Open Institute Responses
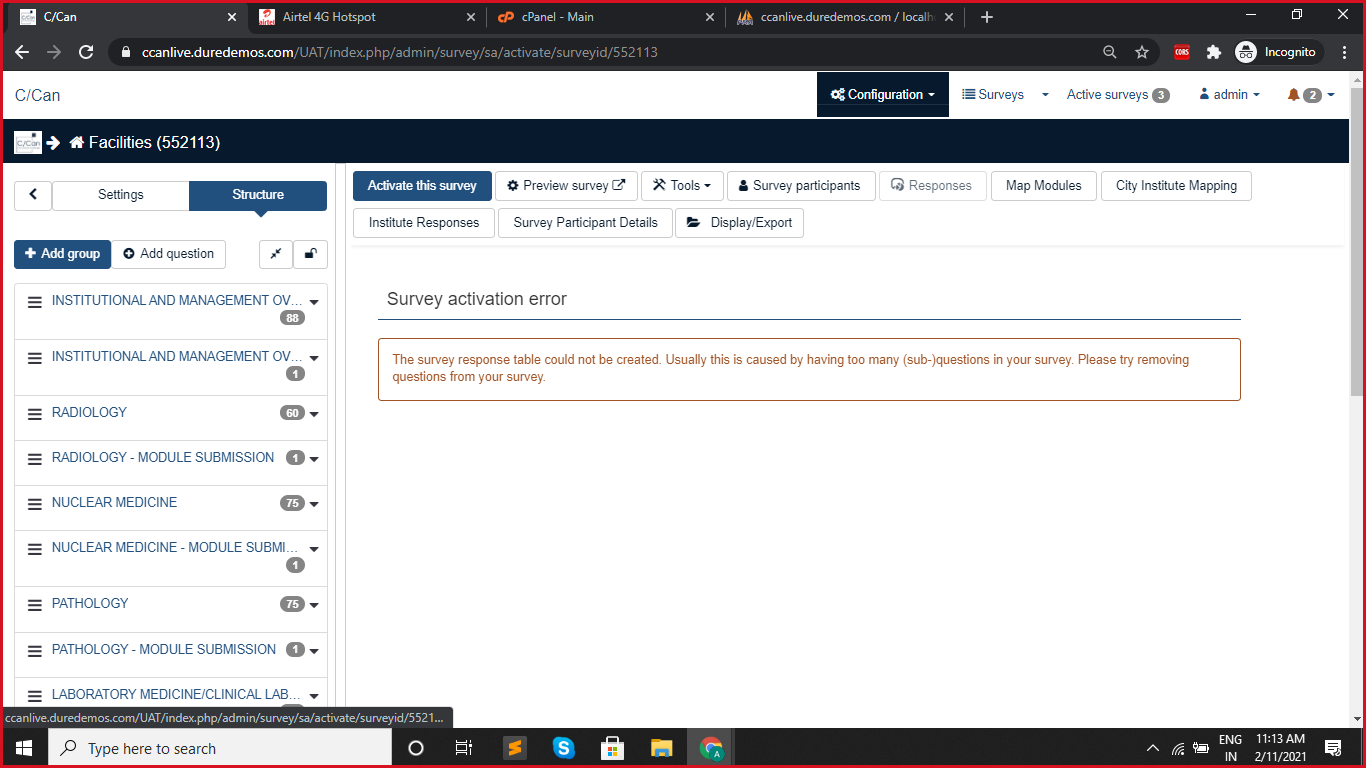 point(424,223)
